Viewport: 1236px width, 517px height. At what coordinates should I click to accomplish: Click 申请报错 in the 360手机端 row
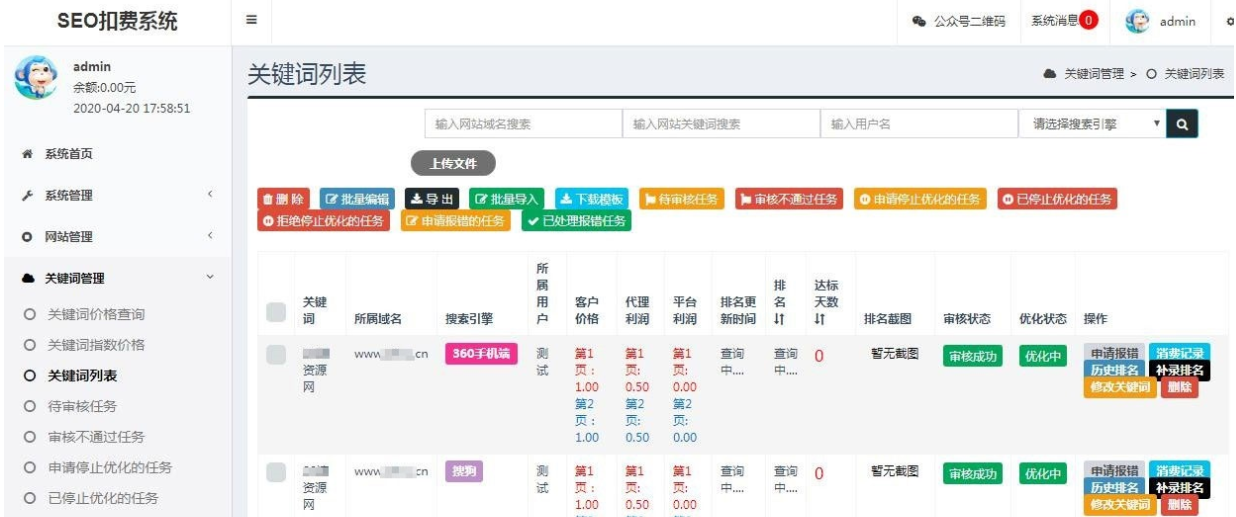pos(1115,353)
